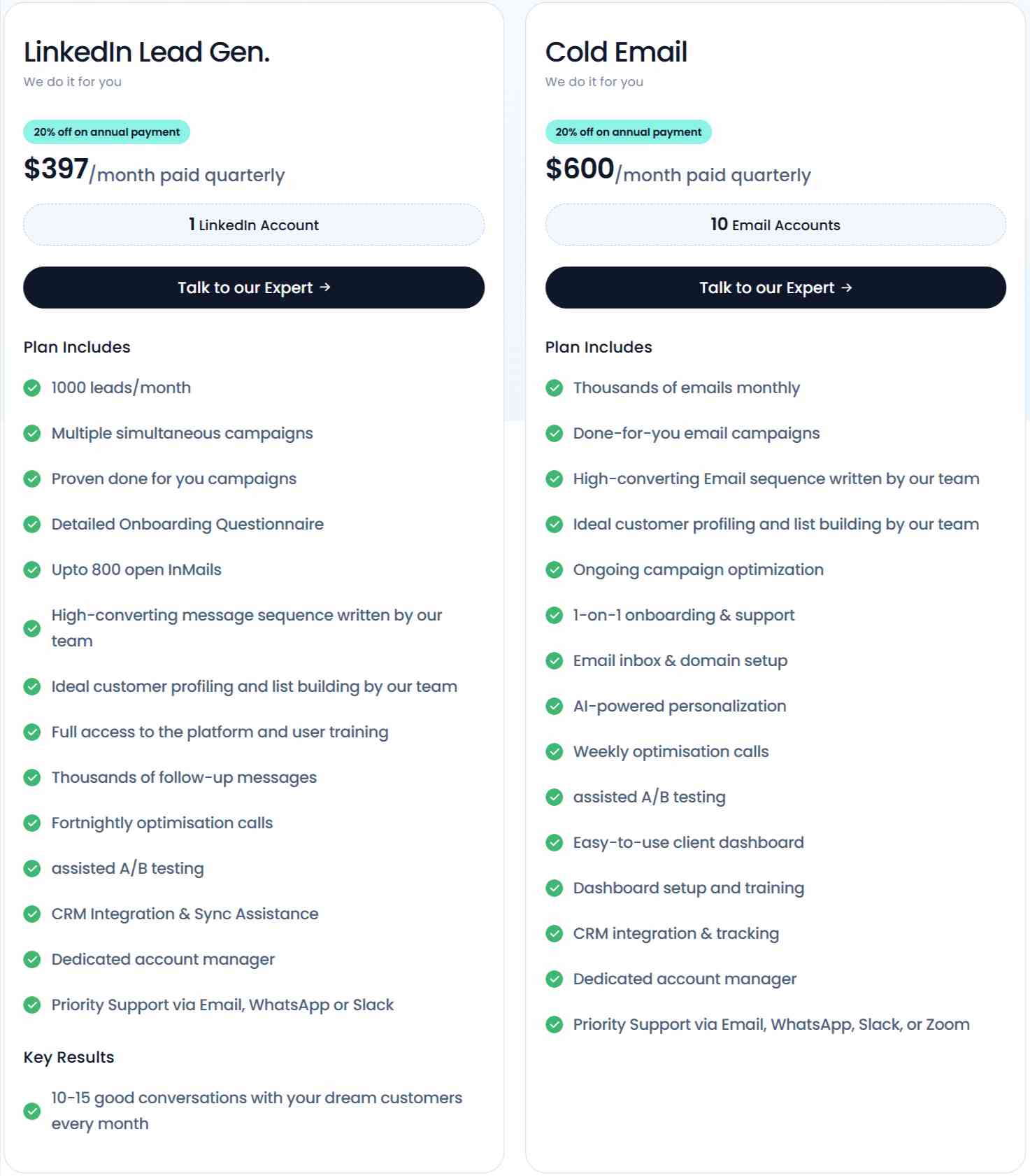Viewport: 1030px width, 1176px height.
Task: Click the checkmark beside Upto 800 open InMails
Action: (32, 569)
